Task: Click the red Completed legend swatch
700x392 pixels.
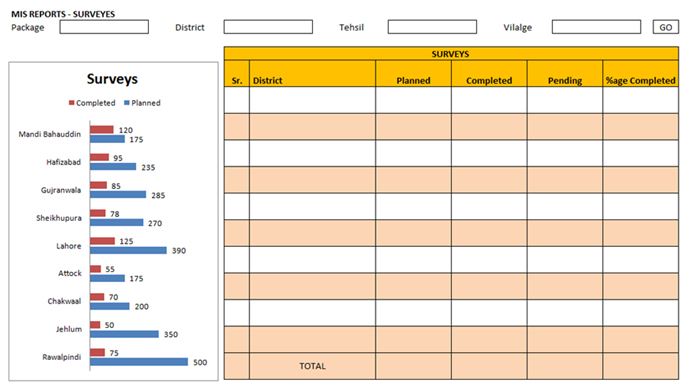Action: point(71,103)
